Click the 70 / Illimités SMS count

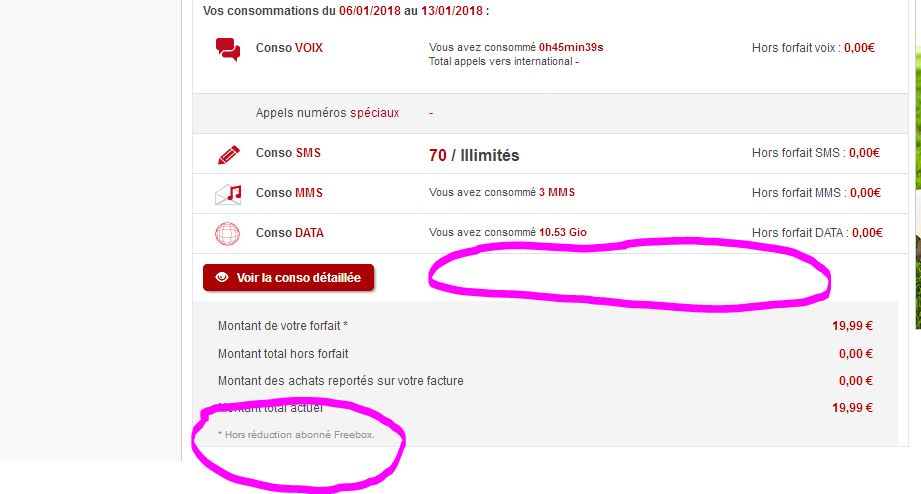coord(474,155)
